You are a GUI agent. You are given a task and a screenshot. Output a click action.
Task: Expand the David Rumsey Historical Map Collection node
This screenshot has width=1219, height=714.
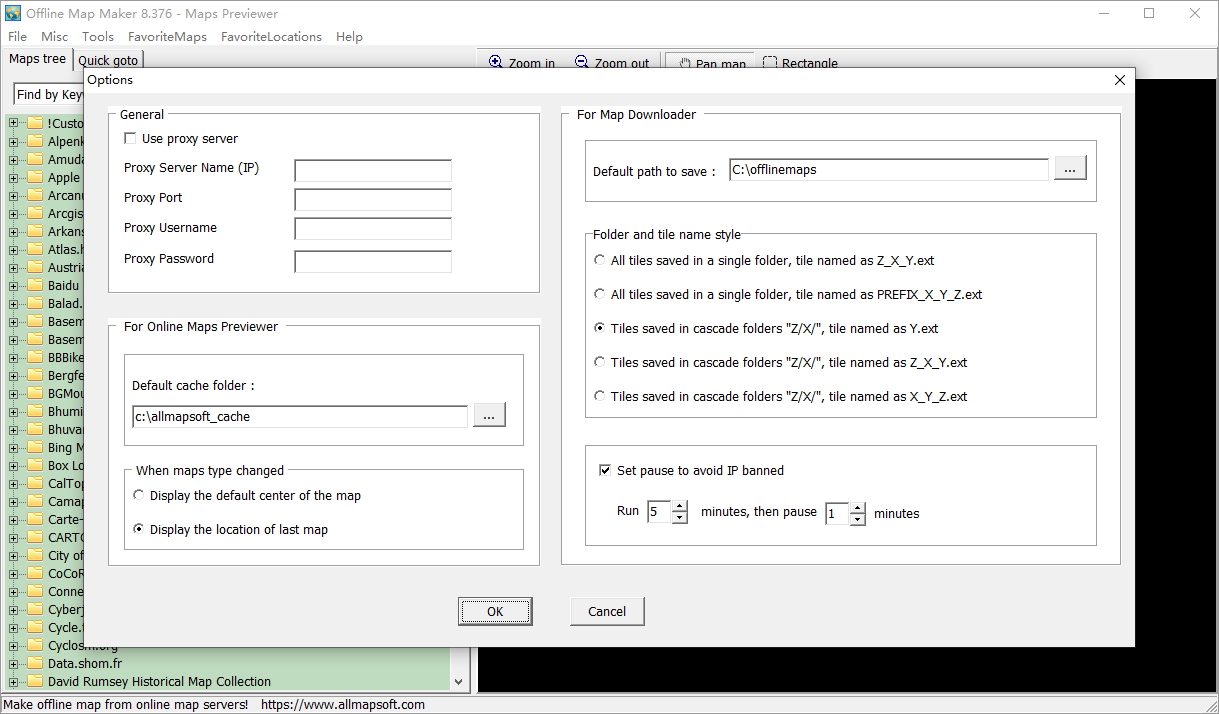(14, 681)
